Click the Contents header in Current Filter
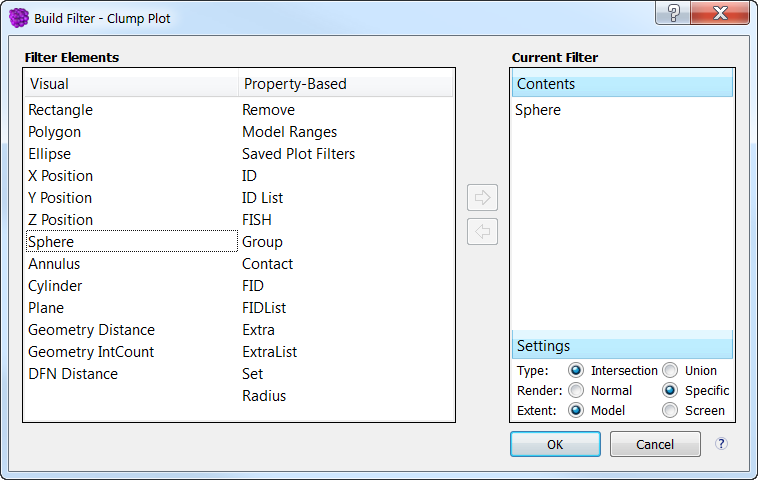 point(622,84)
